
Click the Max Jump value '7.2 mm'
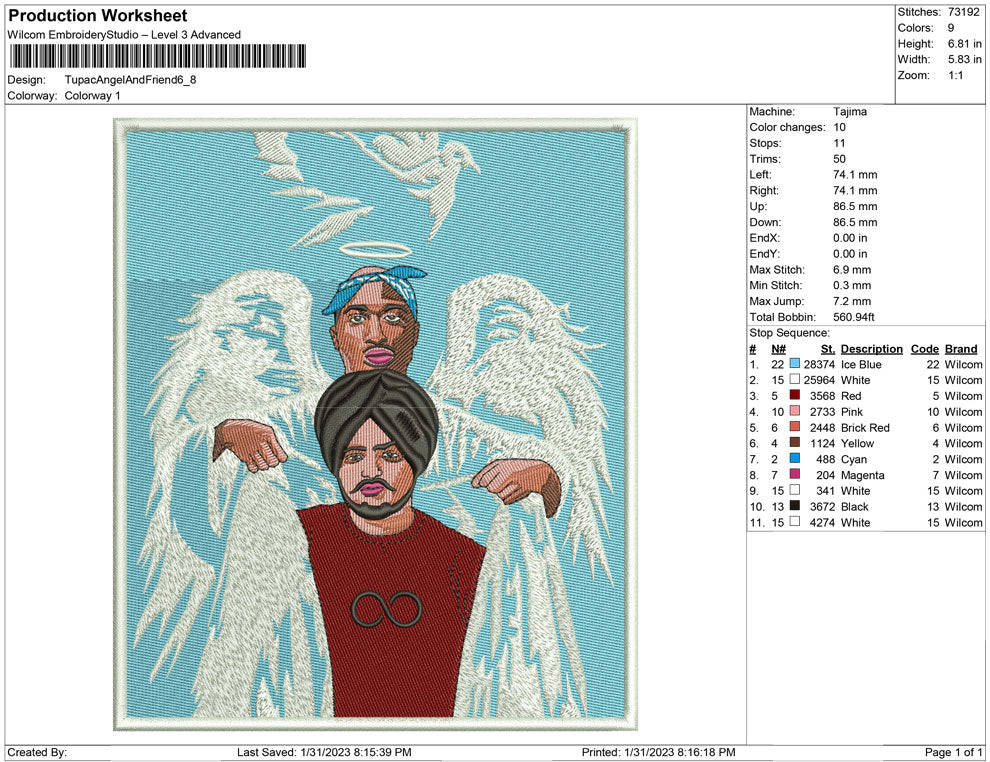(852, 301)
